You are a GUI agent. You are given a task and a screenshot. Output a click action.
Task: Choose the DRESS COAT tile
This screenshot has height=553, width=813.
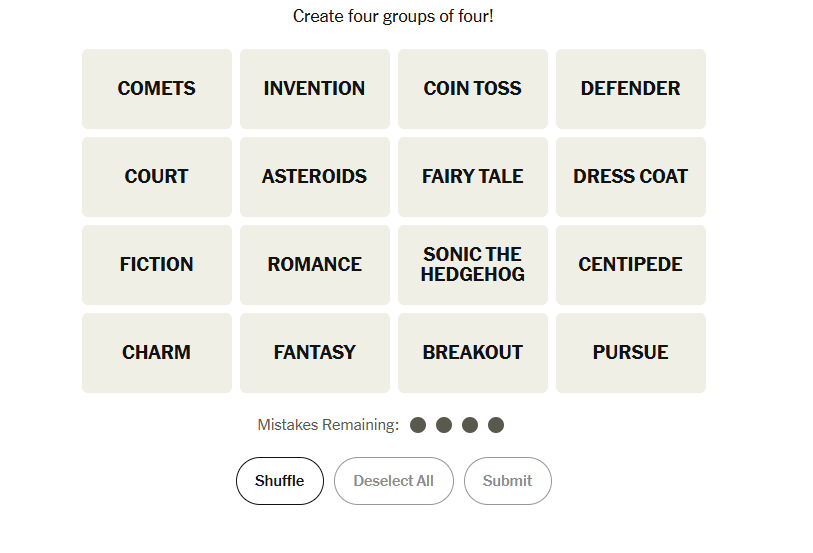[x=631, y=177]
